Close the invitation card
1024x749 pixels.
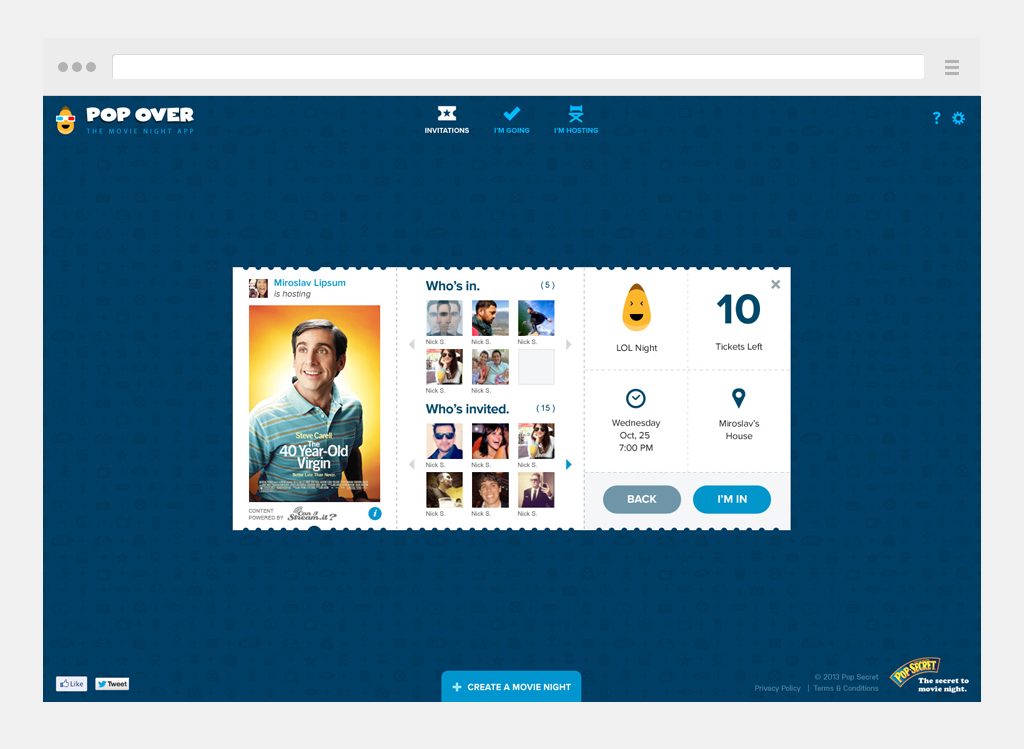pos(776,285)
